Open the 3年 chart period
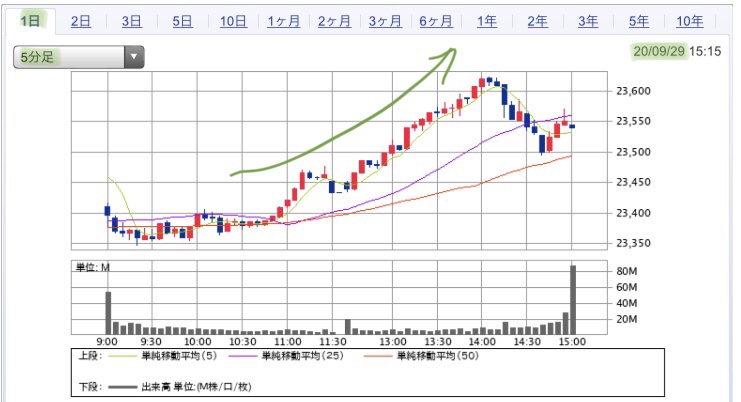 [x=588, y=21]
